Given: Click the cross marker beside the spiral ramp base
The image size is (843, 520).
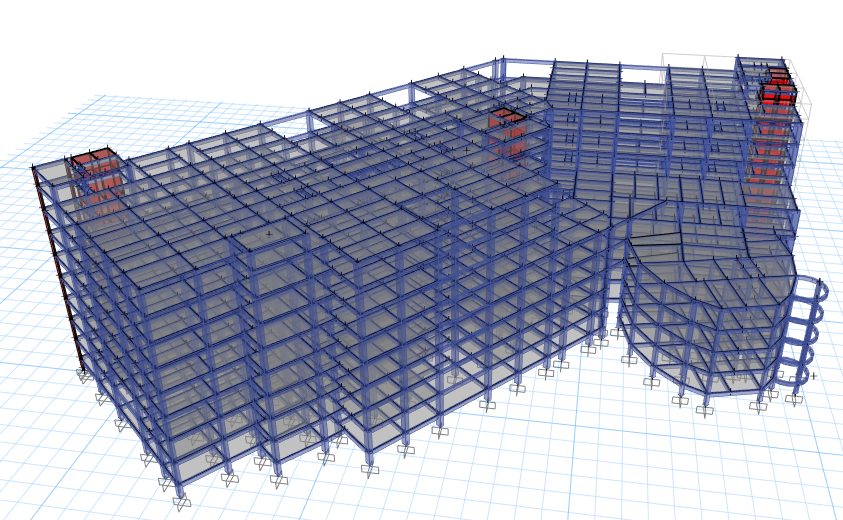Looking at the screenshot, I should 813,376.
